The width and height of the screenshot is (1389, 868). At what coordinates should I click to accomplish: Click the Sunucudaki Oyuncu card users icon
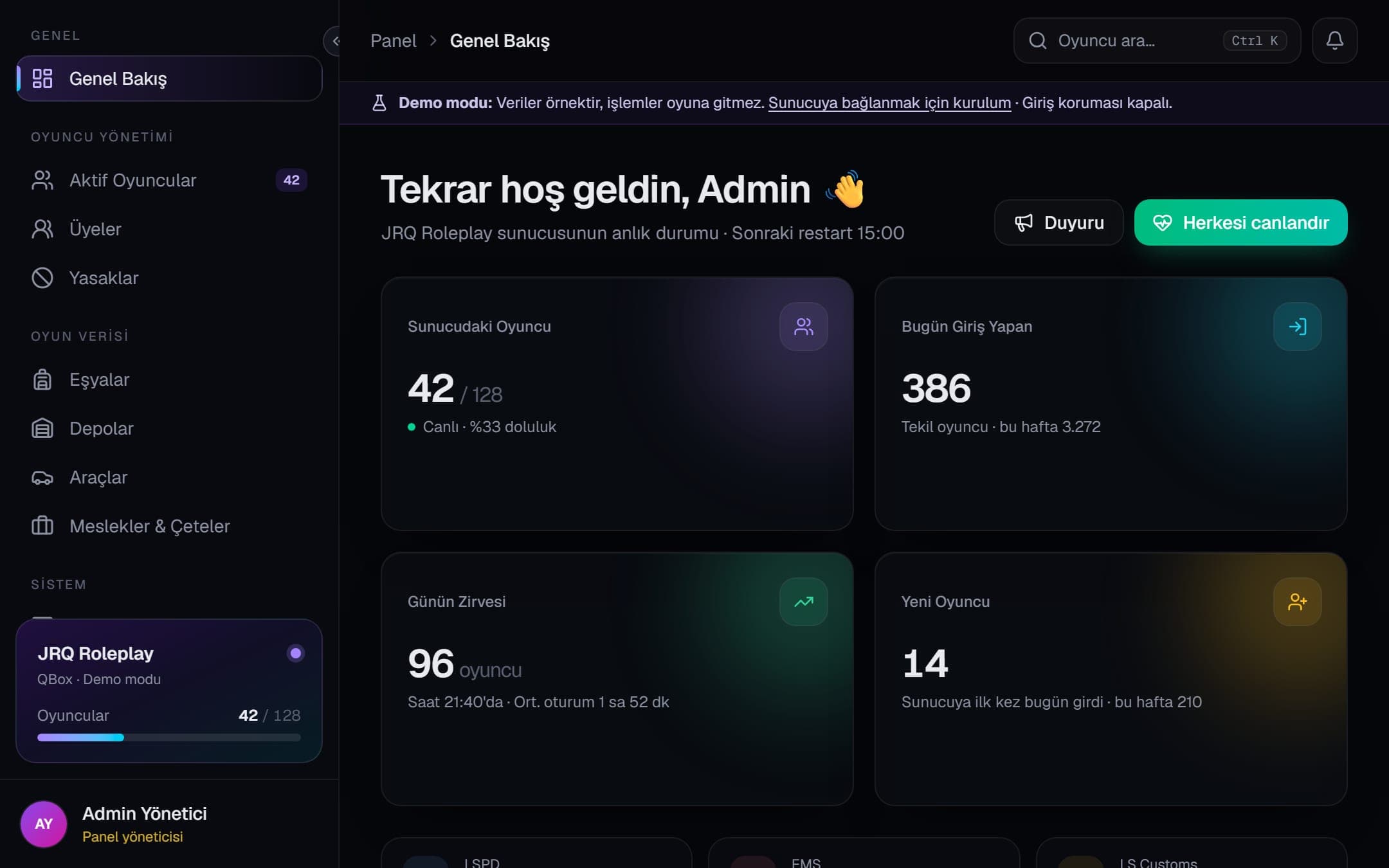[803, 327]
